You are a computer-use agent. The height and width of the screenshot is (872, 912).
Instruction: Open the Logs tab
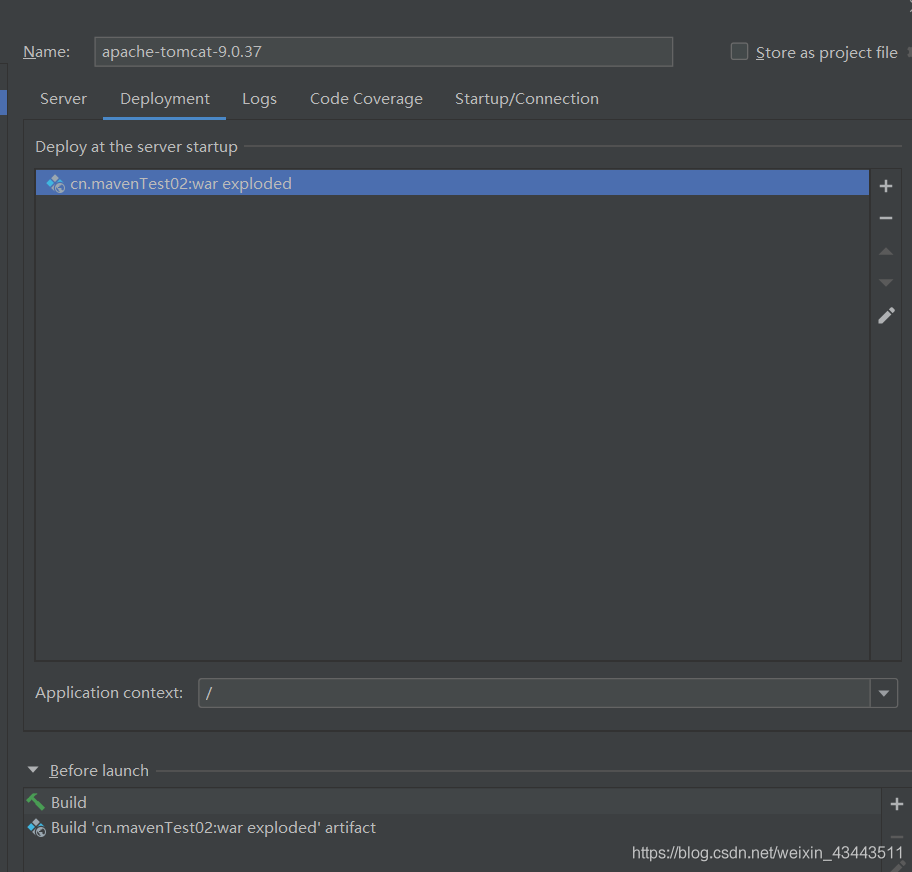click(259, 99)
